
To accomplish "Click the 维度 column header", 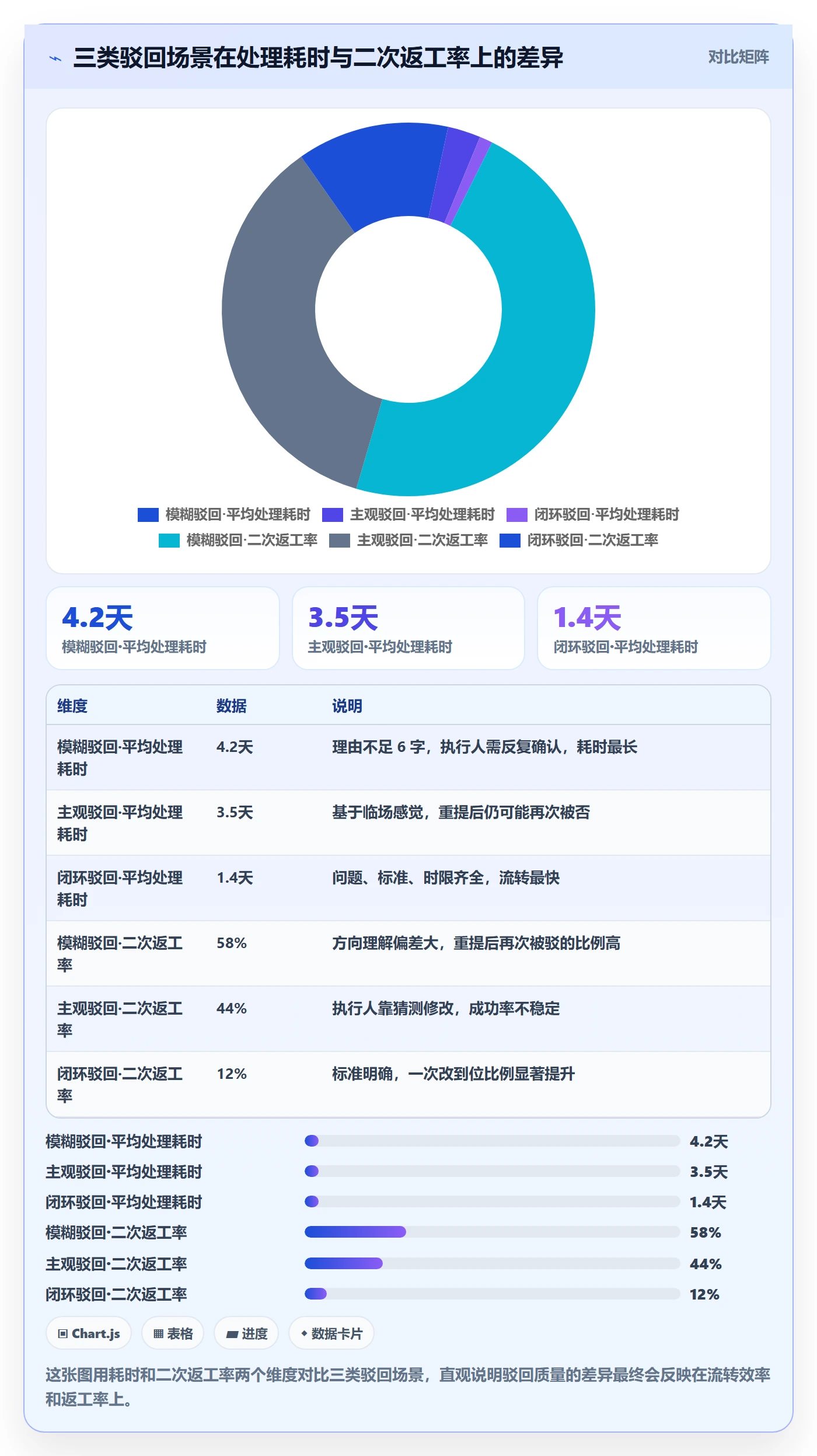I will 72,706.
